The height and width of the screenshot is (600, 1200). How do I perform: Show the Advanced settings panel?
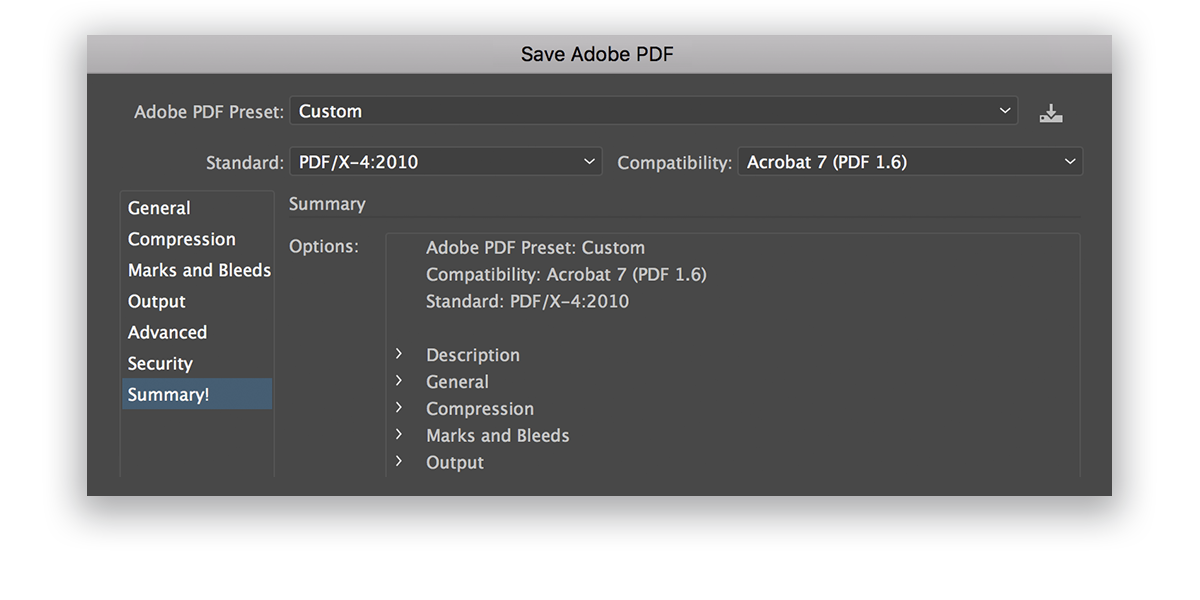[197, 332]
